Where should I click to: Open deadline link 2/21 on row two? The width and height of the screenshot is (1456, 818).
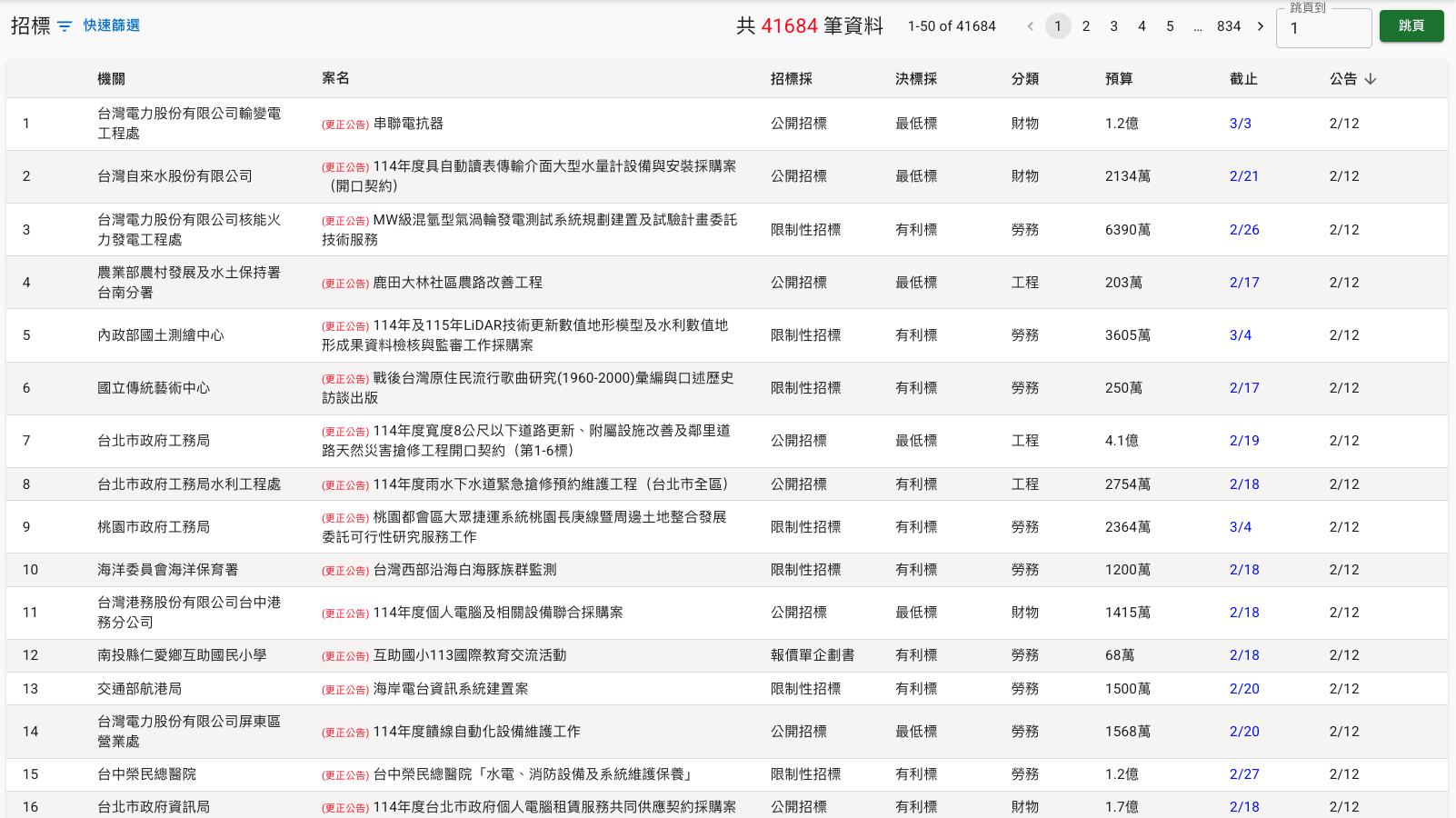click(1243, 176)
